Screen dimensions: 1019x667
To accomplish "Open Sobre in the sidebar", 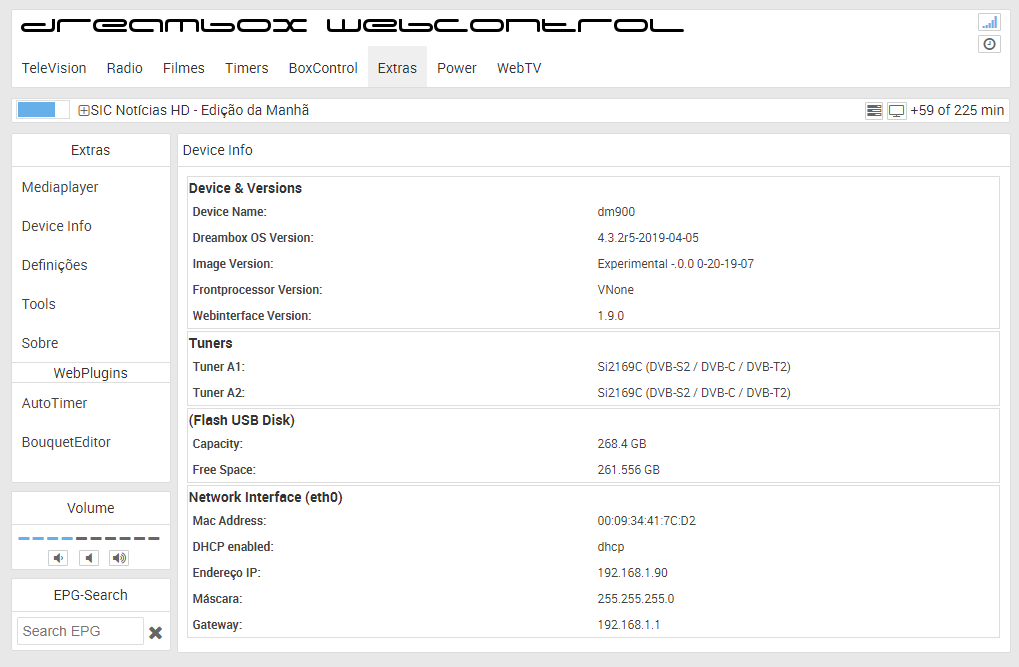I will 40,343.
